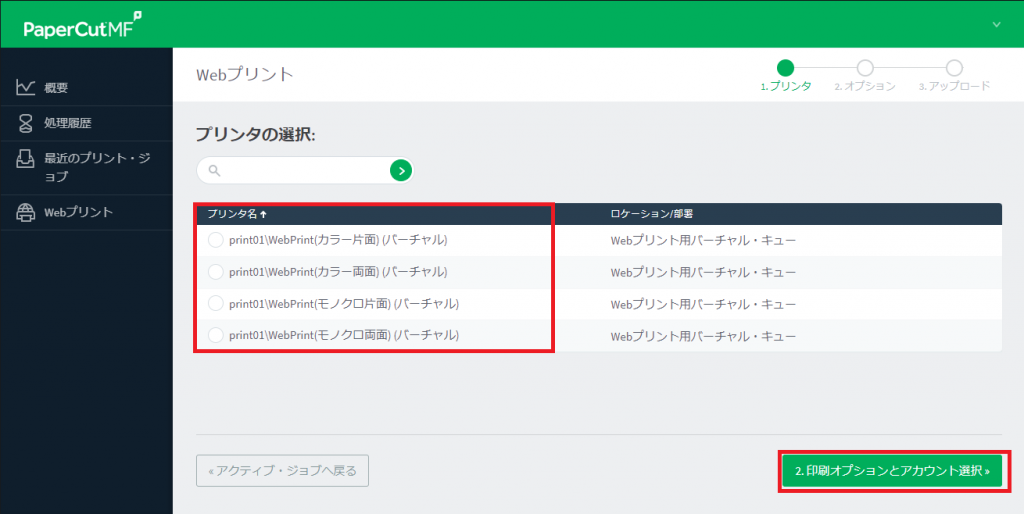Screen dimensions: 1024x514
Task: Sort by ロケーション/部署 column header
Action: (652, 214)
